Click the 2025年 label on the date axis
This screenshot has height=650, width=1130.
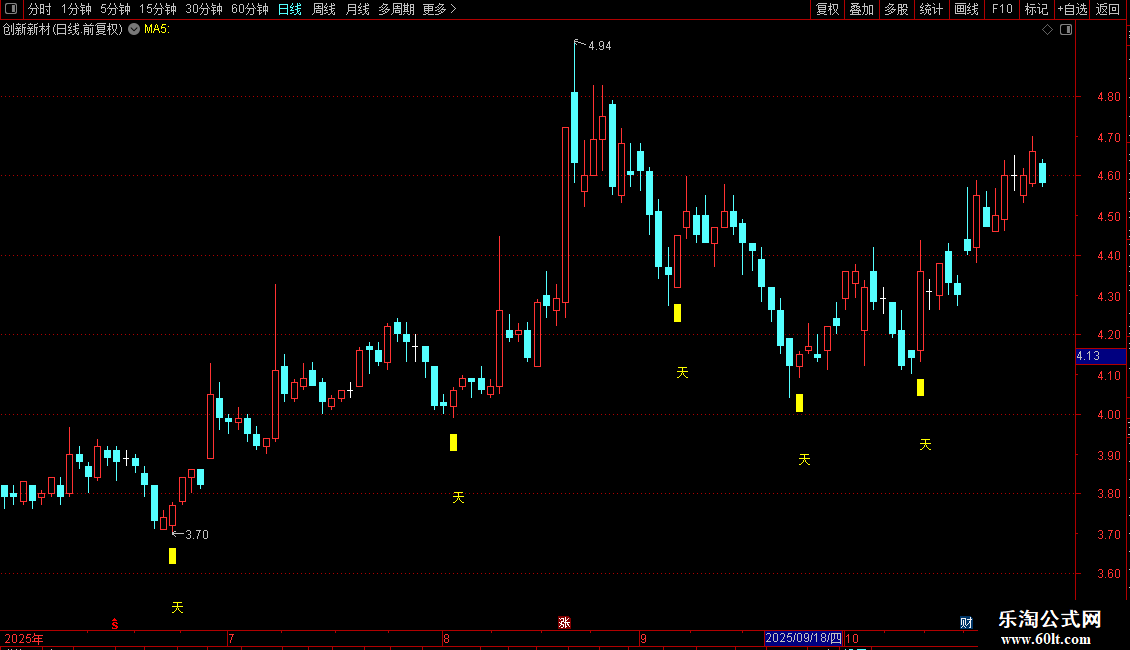coord(24,638)
